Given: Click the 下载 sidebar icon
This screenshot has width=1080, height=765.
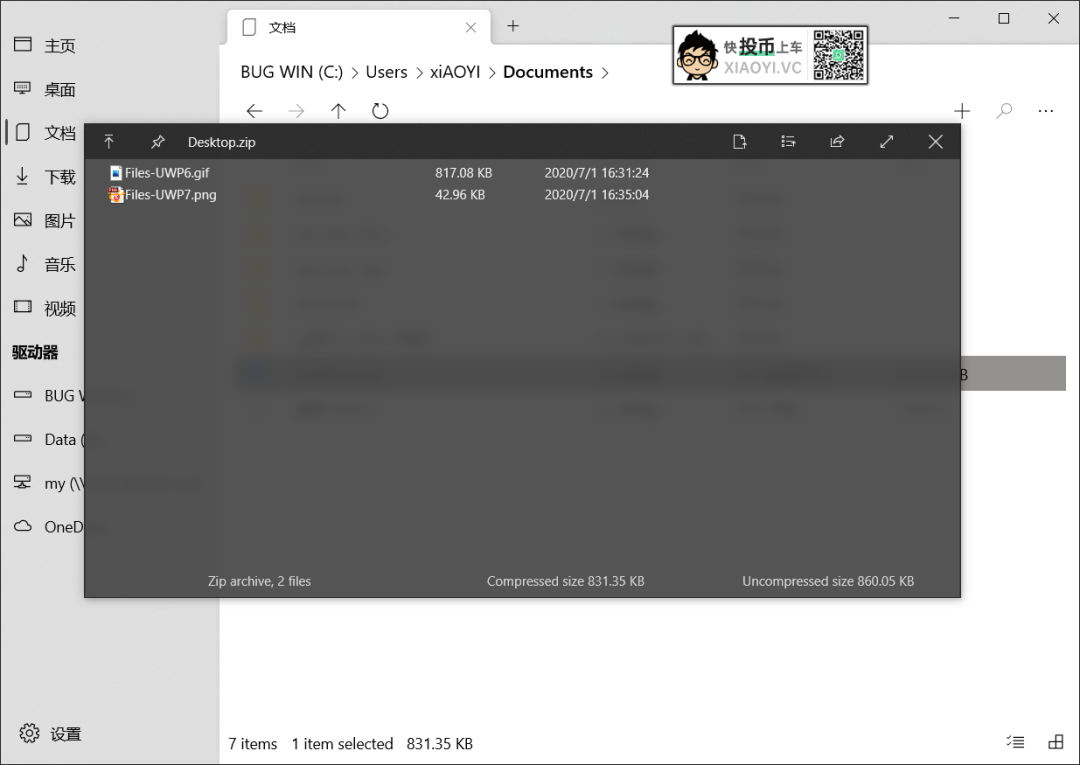Looking at the screenshot, I should 24,176.
